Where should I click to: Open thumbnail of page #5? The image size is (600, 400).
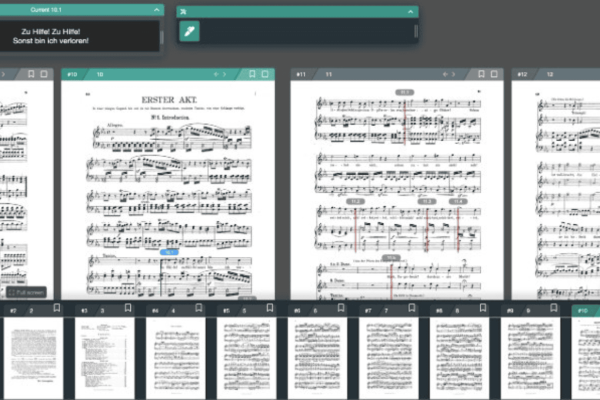[246, 358]
